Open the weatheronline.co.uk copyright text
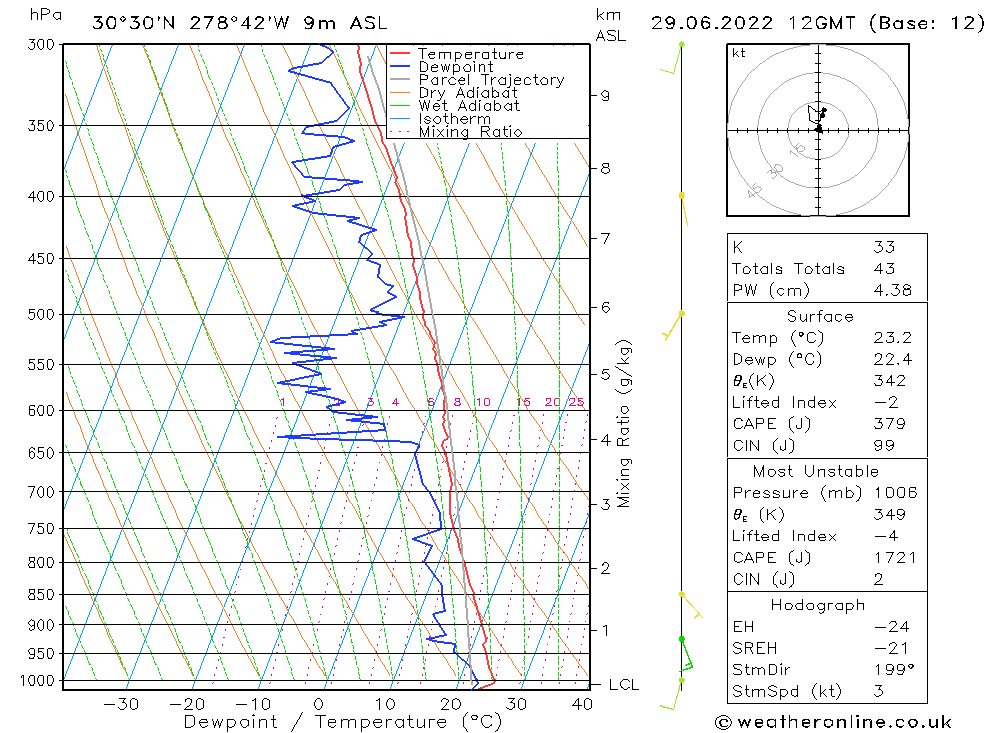The width and height of the screenshot is (1000, 733). 834,722
